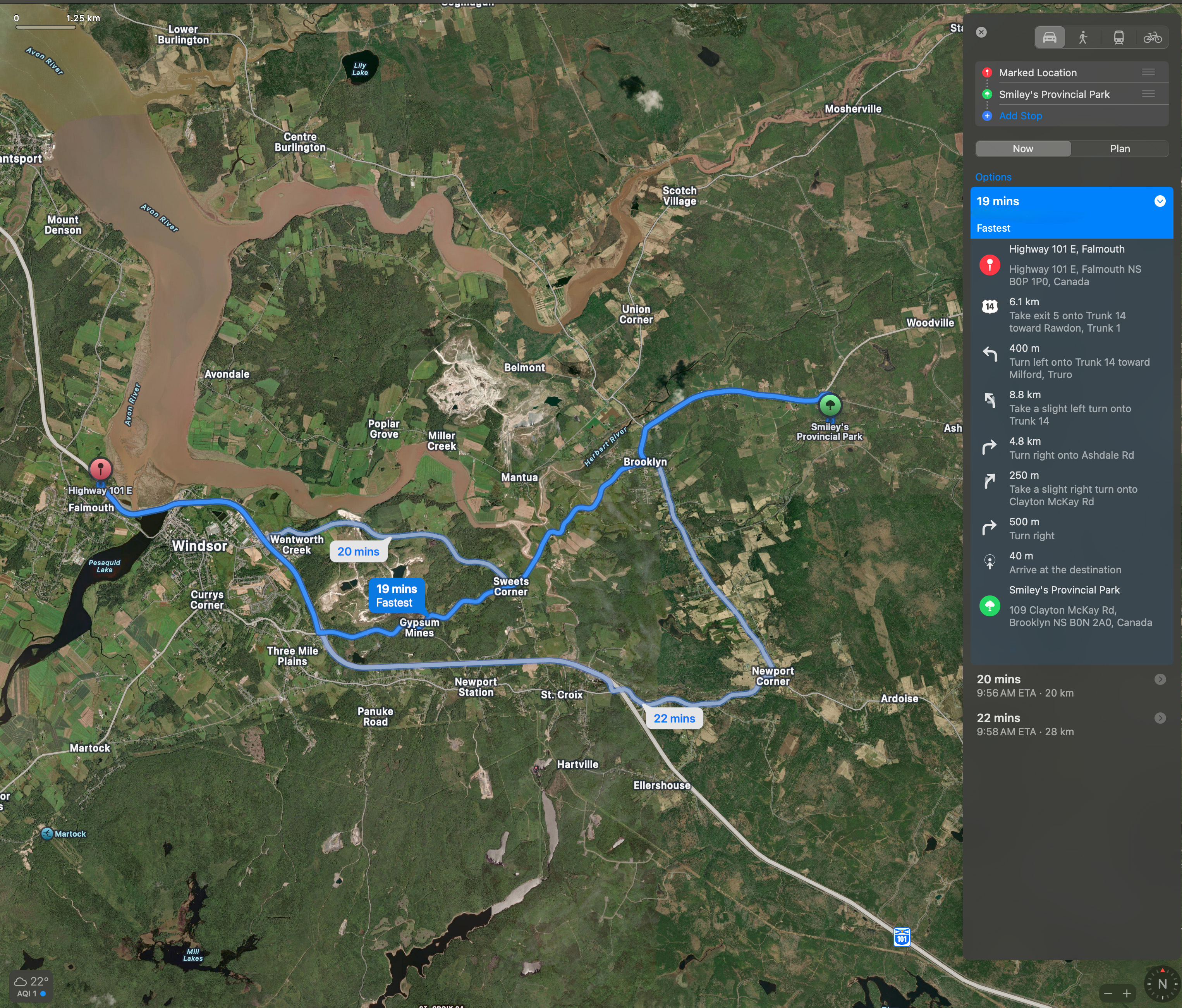Click Smiley's Provincial Park green map pin

pyautogui.click(x=830, y=405)
